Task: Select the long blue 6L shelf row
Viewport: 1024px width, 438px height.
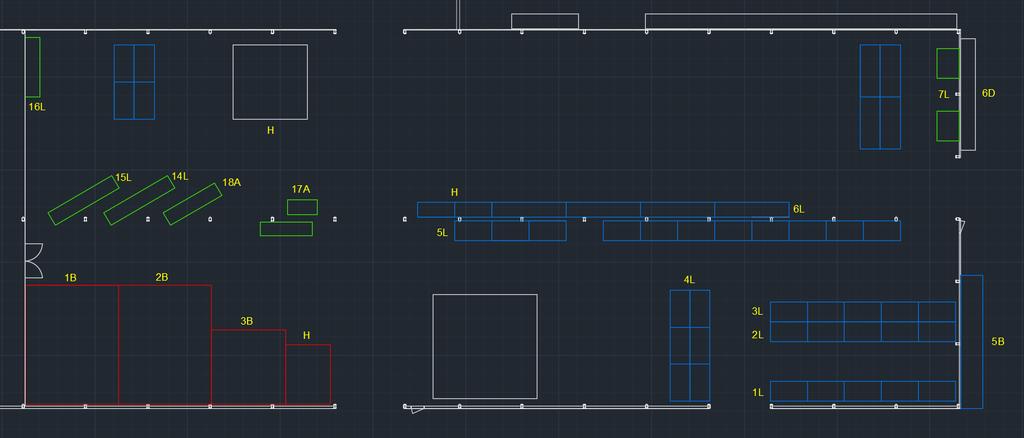Action: pyautogui.click(x=603, y=210)
